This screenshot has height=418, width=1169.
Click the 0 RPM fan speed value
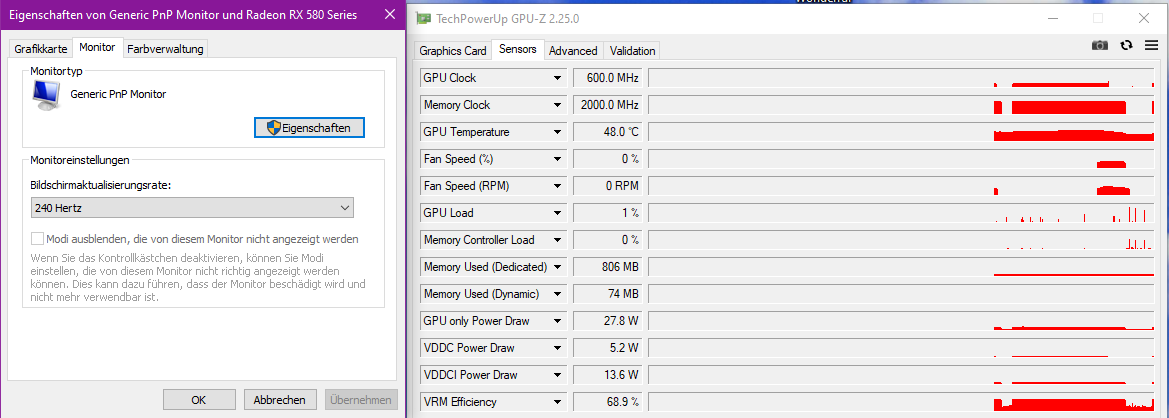(x=608, y=186)
